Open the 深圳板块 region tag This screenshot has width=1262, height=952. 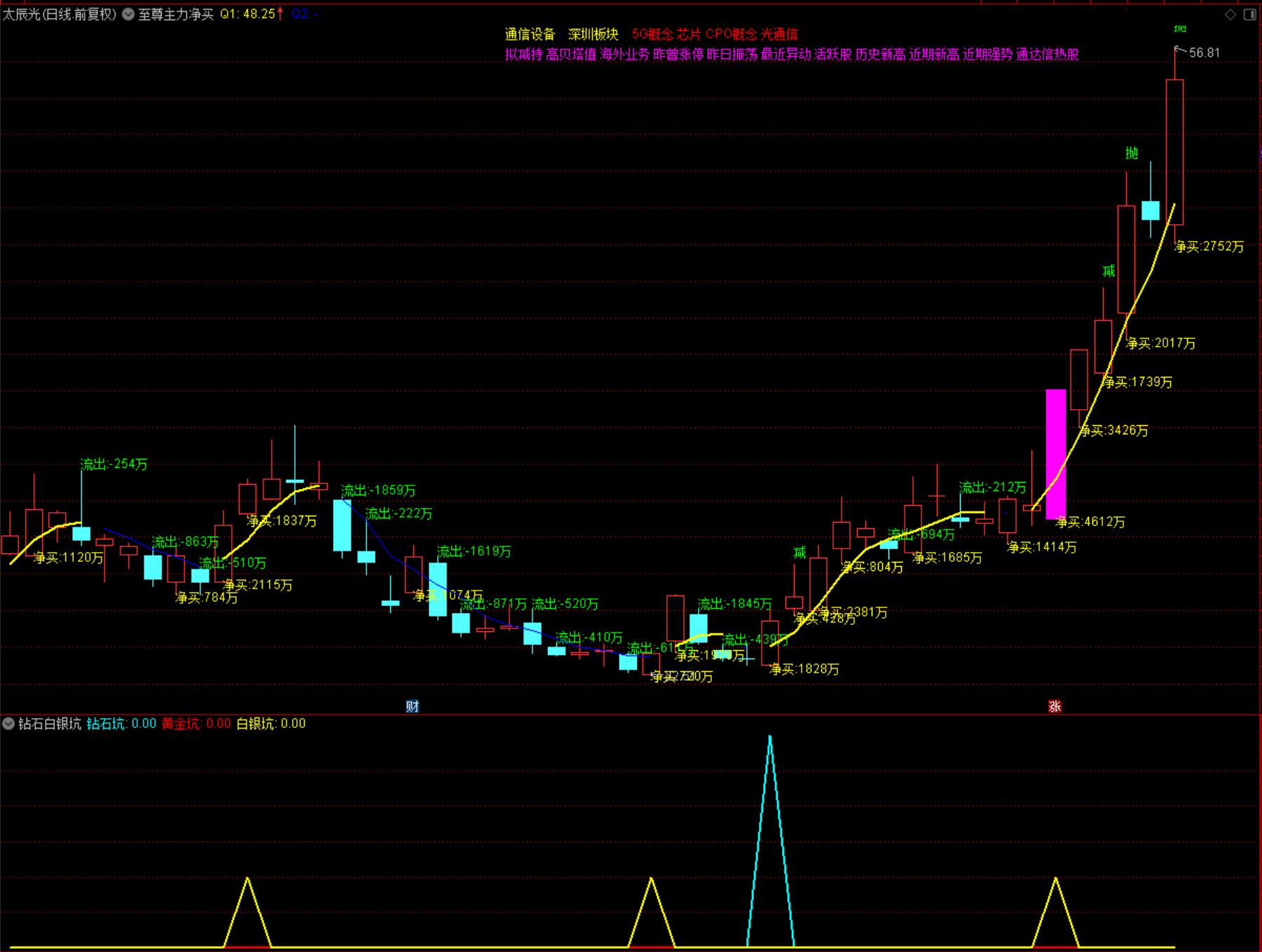point(594,34)
